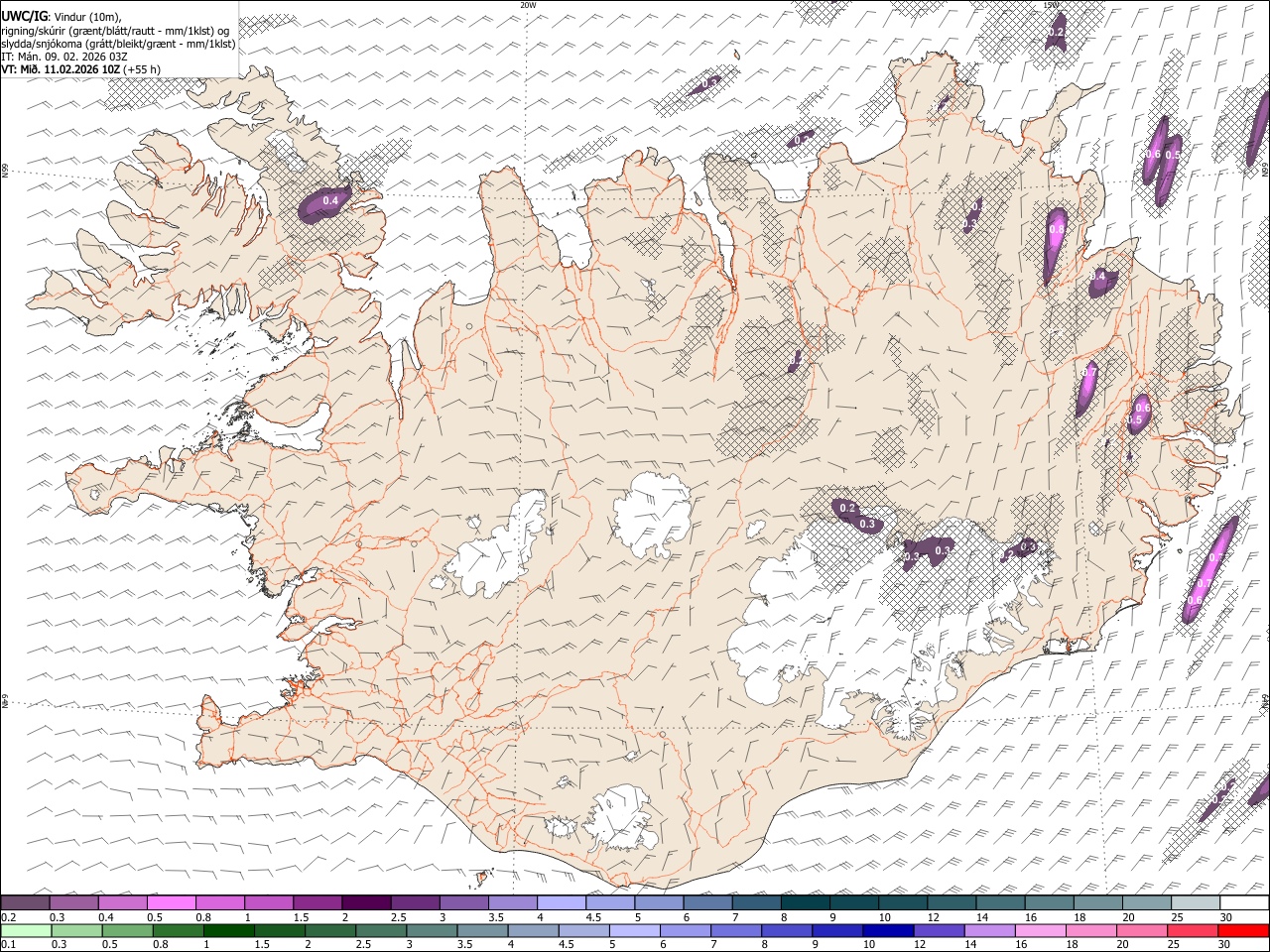Click rain legend swatch between 1 and 1.5
This screenshot has width=1270, height=952.
[x=229, y=930]
